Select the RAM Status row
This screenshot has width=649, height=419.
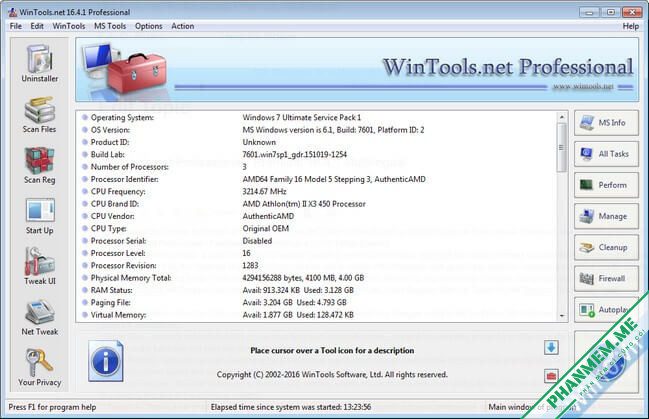point(317,290)
